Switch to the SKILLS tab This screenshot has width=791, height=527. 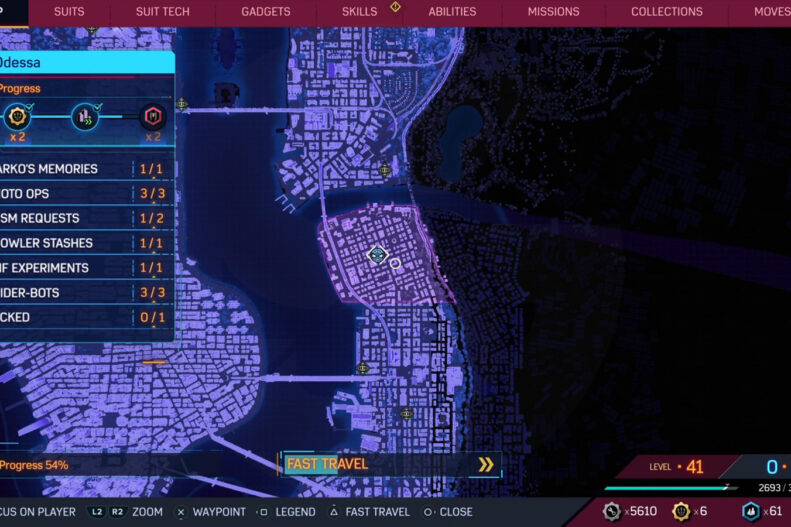(x=359, y=12)
